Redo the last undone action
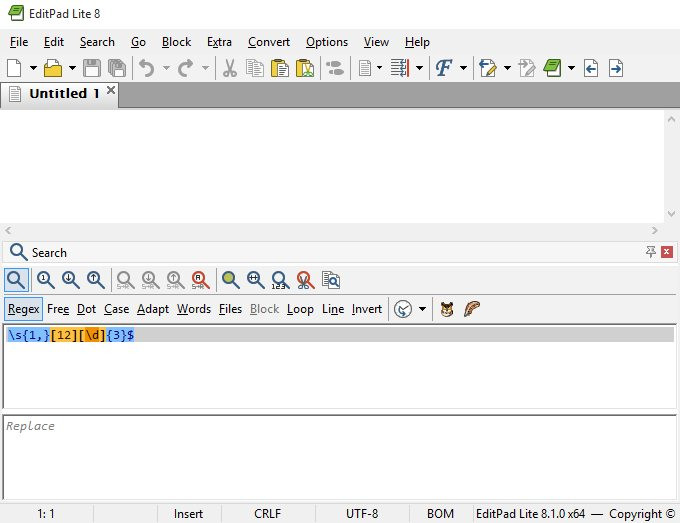This screenshot has height=523, width=680. [x=186, y=68]
